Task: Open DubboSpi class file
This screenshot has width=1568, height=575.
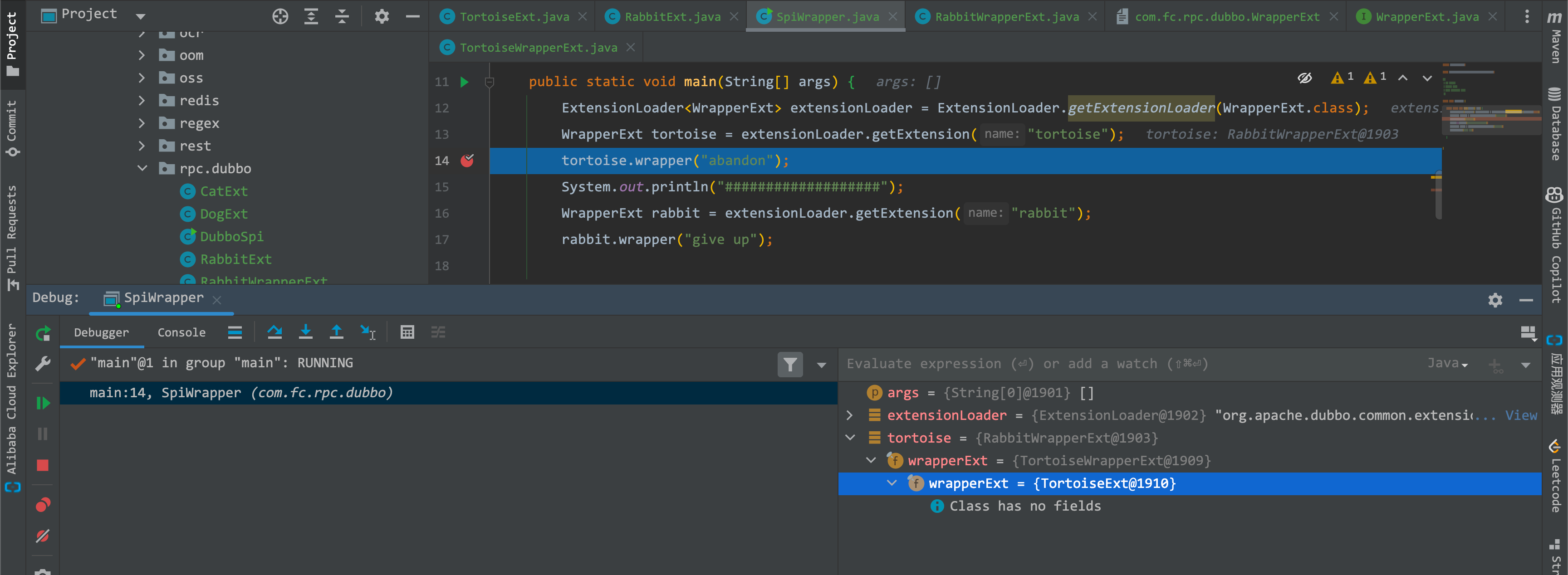Action: (x=231, y=237)
